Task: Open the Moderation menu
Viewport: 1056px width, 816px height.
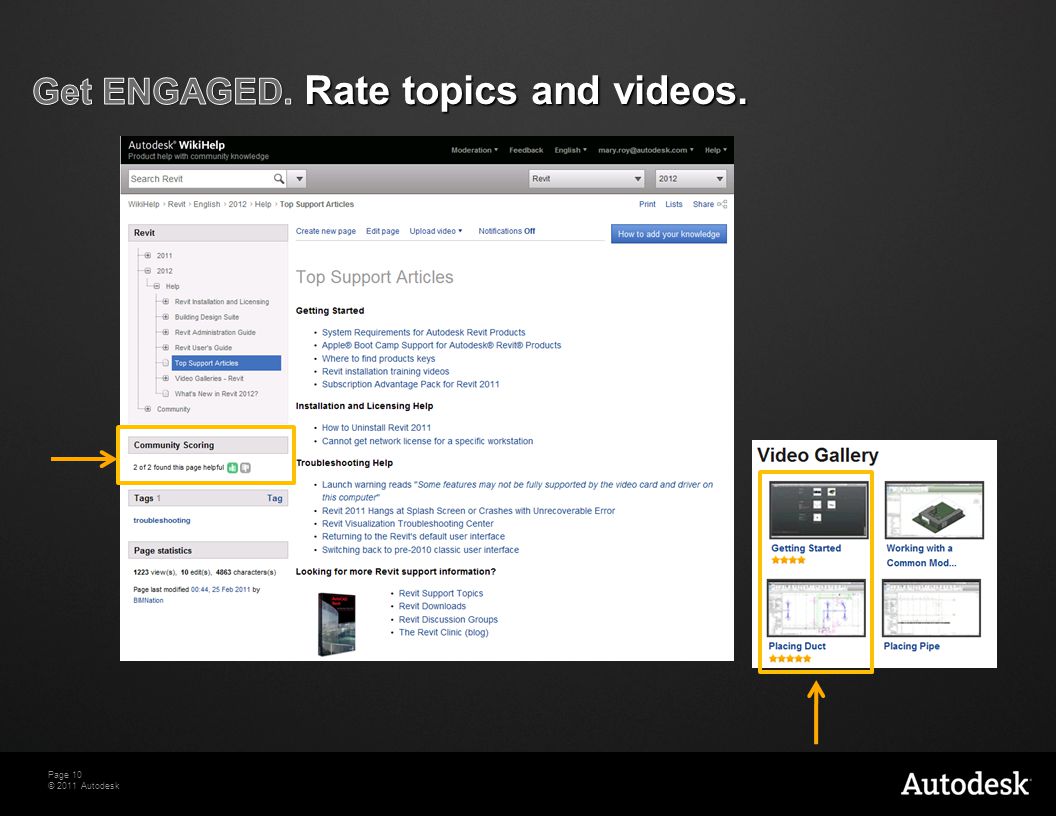Action: click(474, 150)
